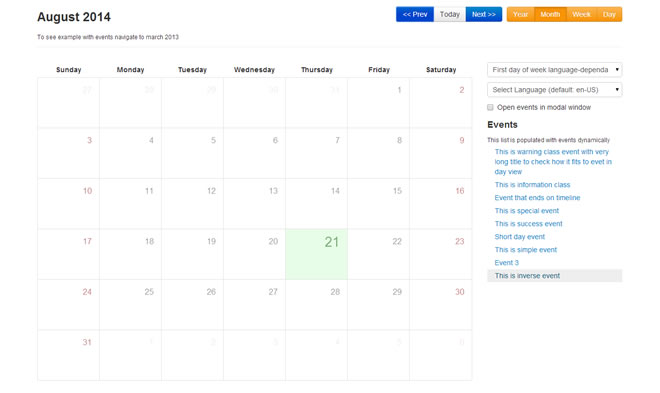Image resolution: width=660 pixels, height=393 pixels.
Task: Select Wednesday August 6 cell
Action: (x=254, y=153)
